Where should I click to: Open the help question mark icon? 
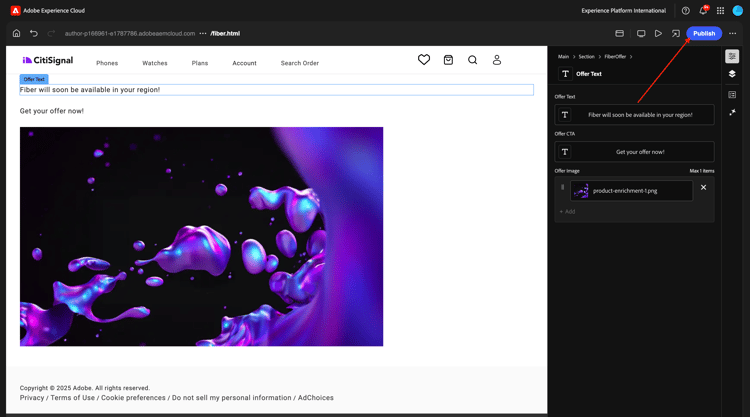[x=685, y=11]
